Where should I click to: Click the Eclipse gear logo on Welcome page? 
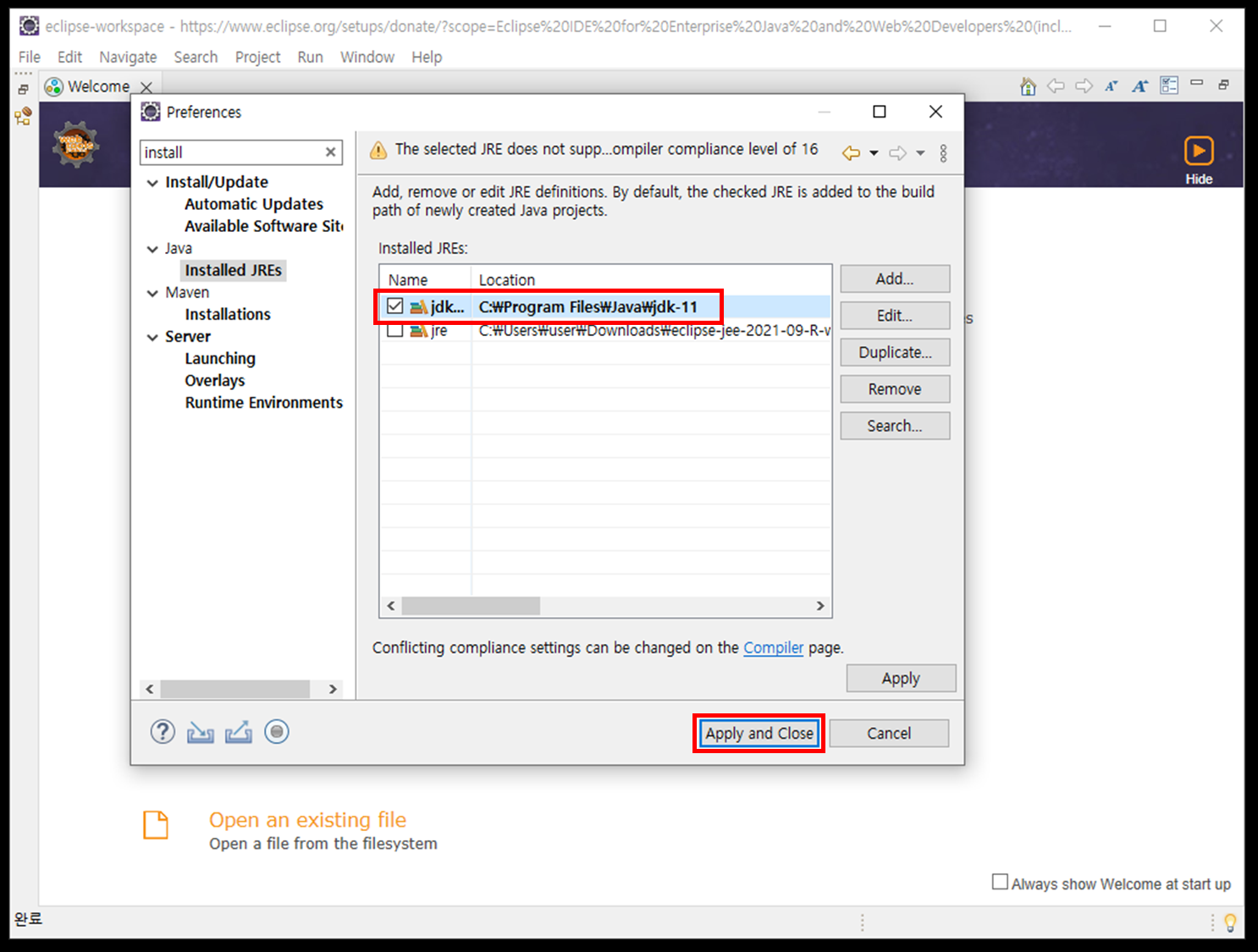(x=76, y=145)
